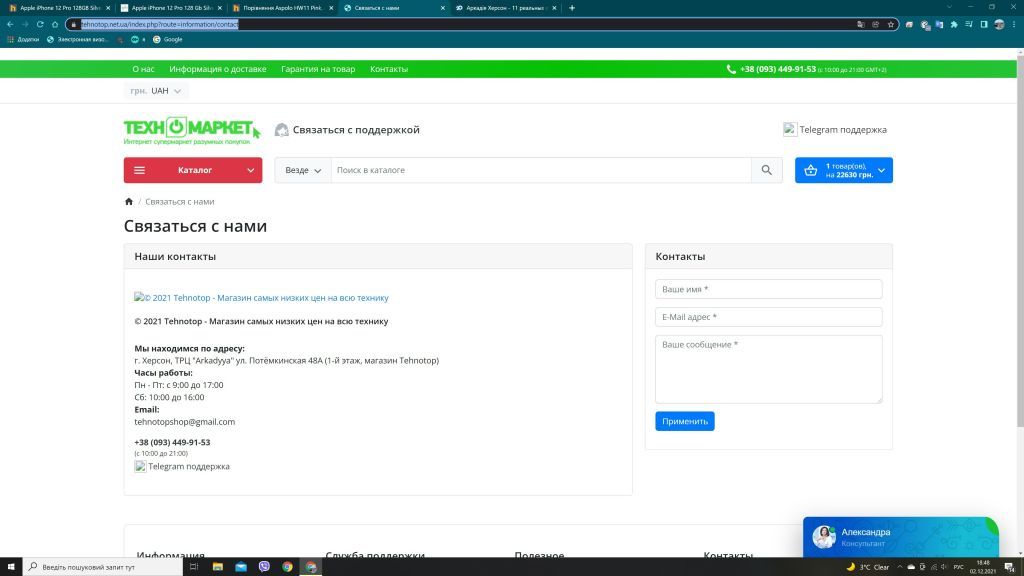
Task: Click the shopping cart basket icon
Action: [811, 170]
